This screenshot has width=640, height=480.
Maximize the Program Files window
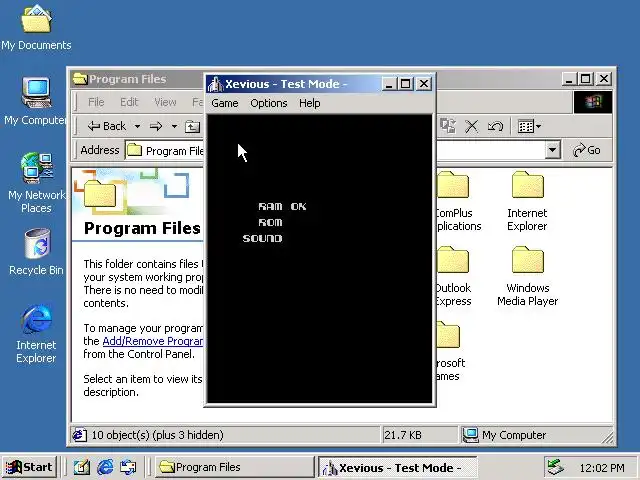(586, 79)
